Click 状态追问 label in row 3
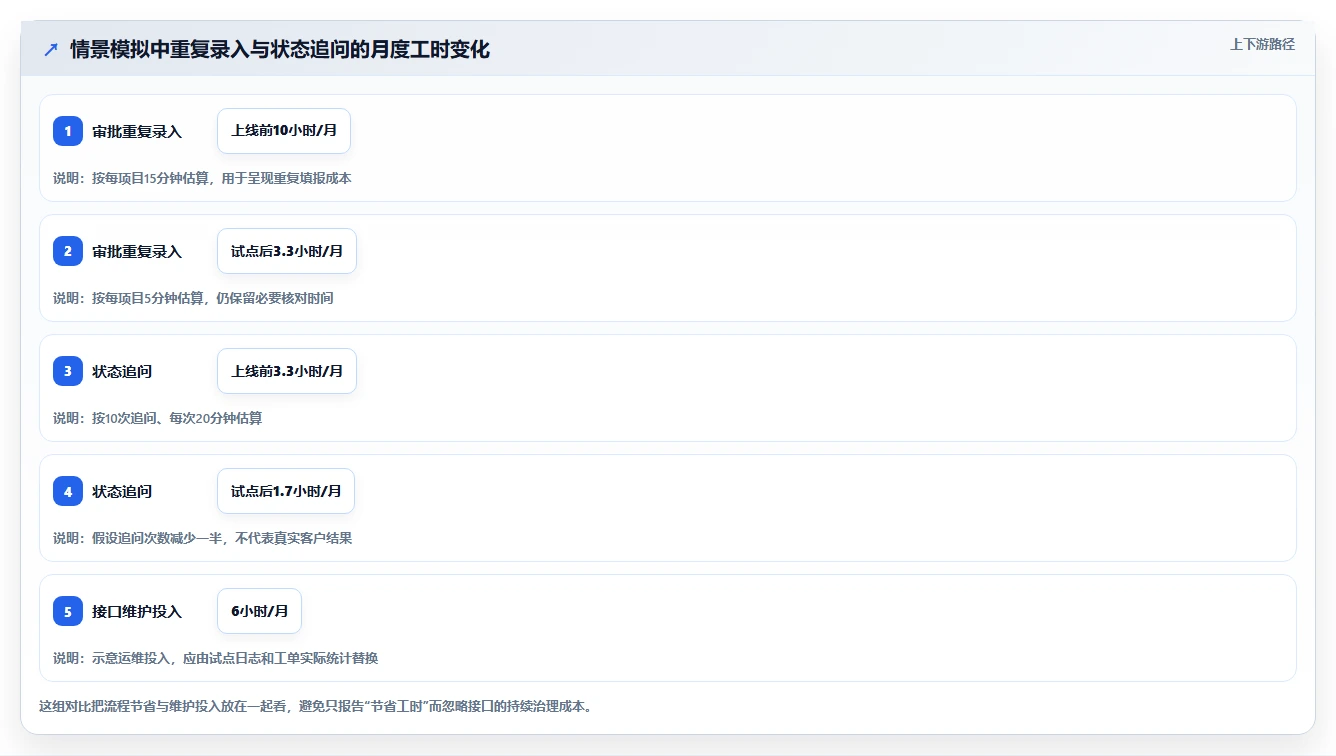 (122, 372)
